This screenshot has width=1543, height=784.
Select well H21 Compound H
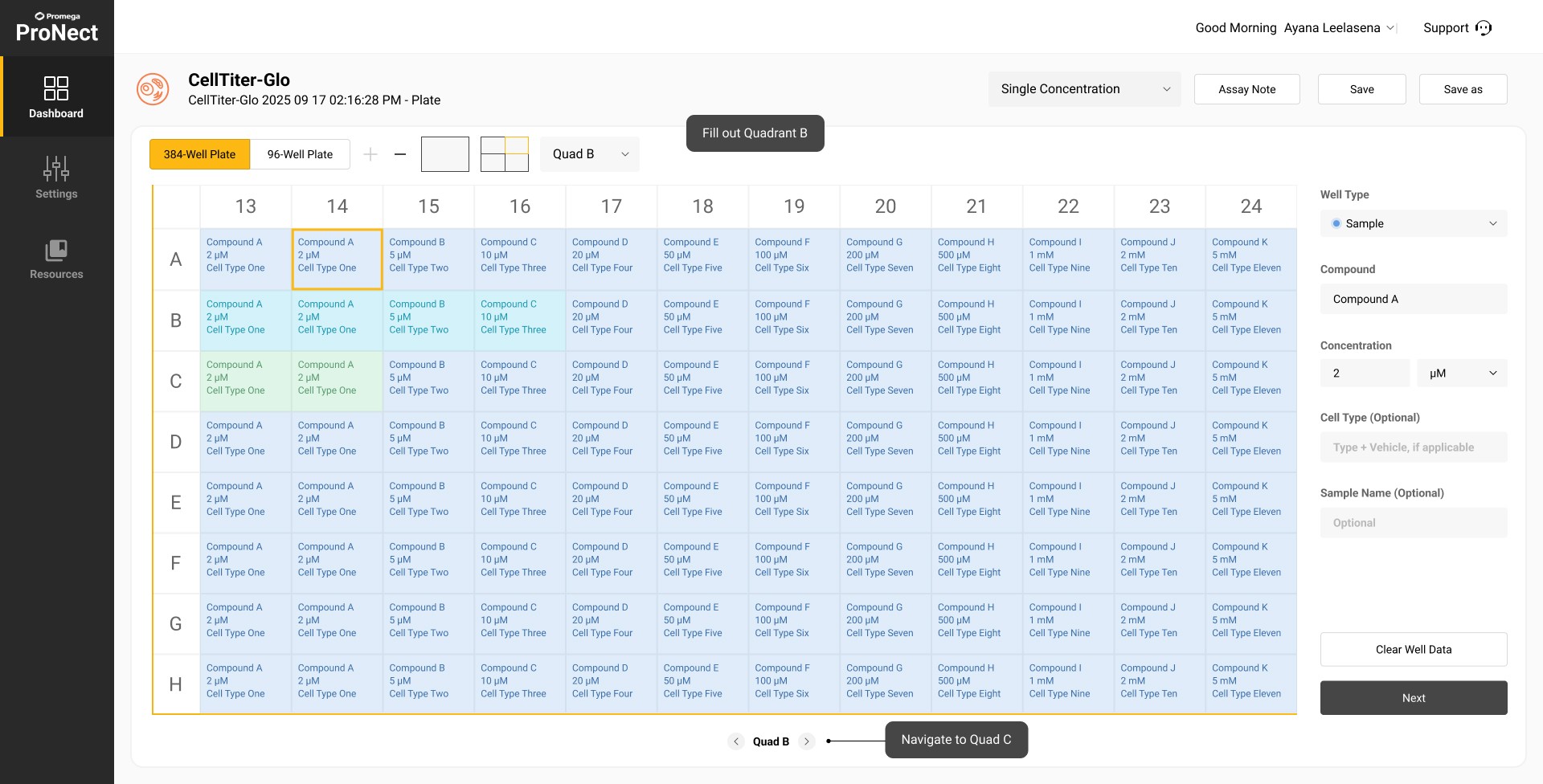[x=977, y=684]
